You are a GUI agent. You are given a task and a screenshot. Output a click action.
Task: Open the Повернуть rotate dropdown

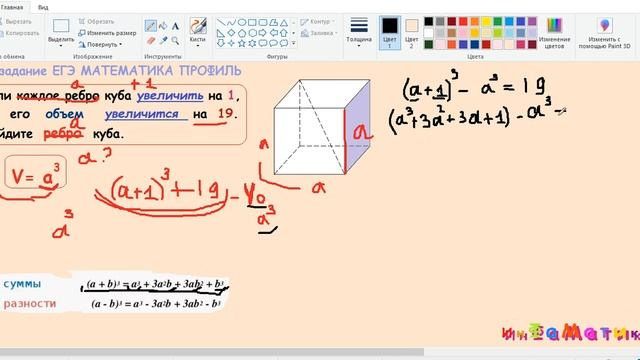pyautogui.click(x=100, y=44)
